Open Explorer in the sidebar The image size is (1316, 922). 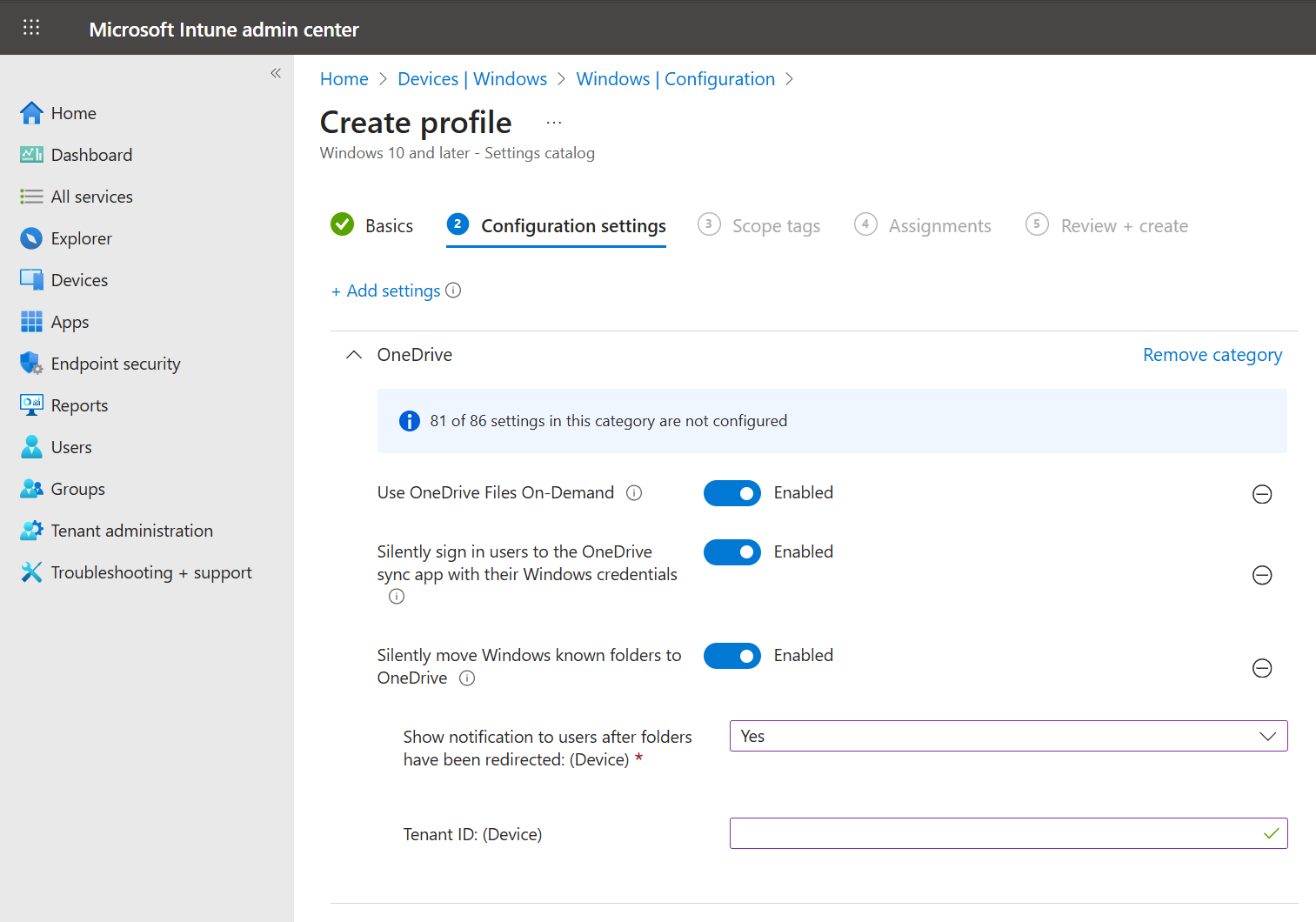[x=81, y=238]
